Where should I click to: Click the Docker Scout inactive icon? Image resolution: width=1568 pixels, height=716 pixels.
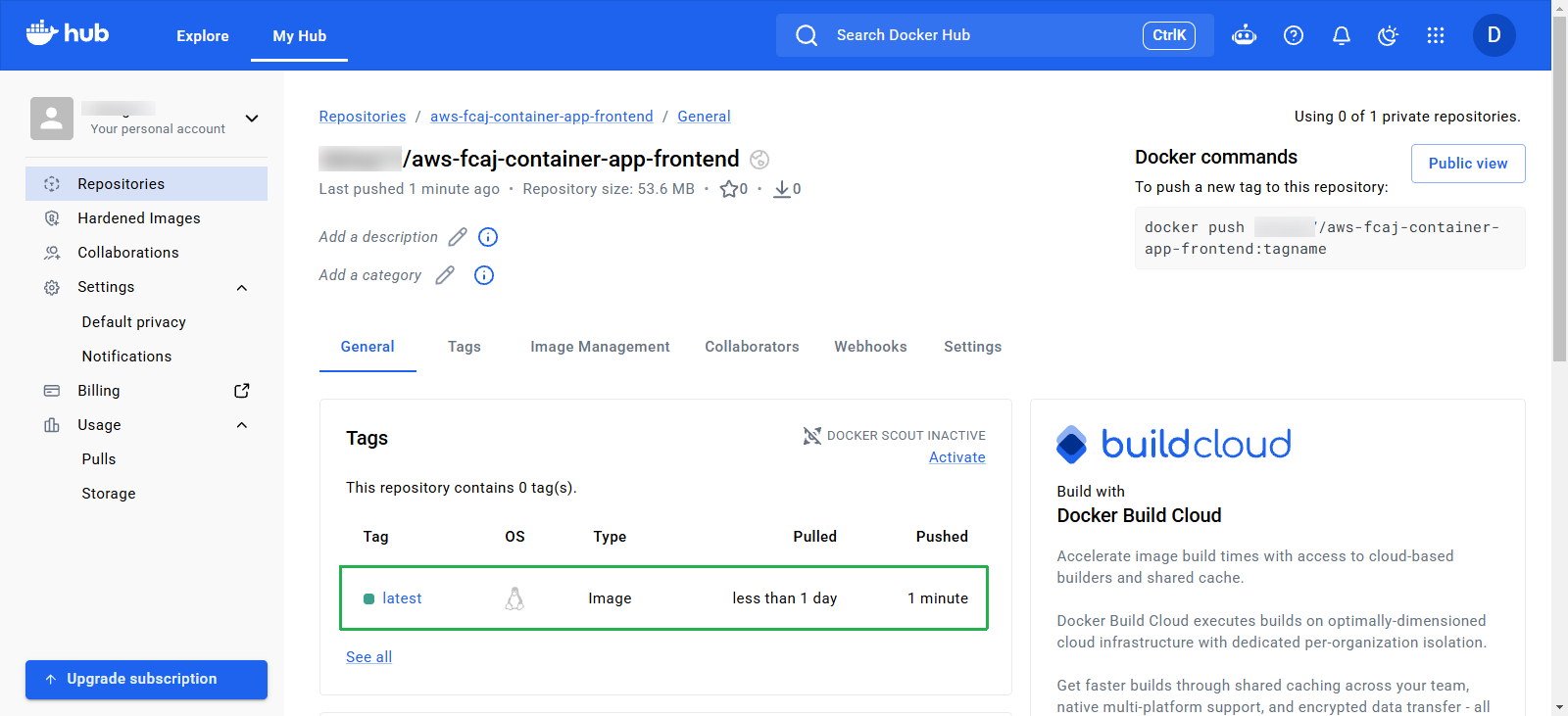coord(812,436)
